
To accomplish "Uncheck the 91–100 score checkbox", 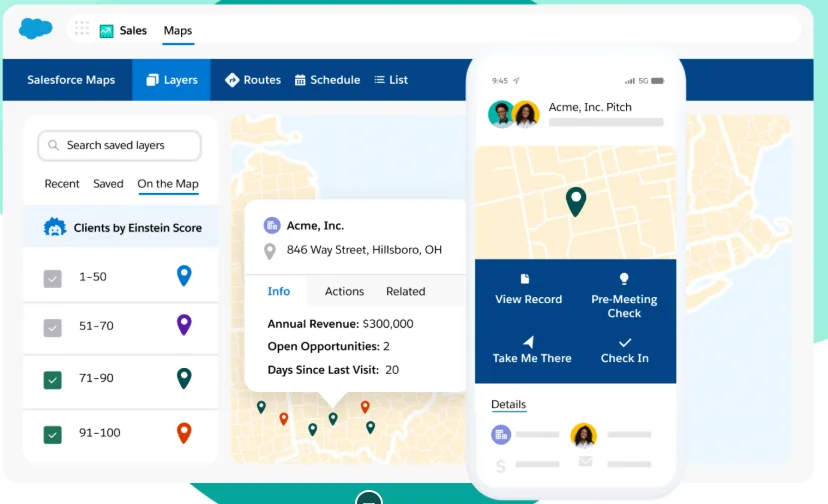I will point(52,435).
